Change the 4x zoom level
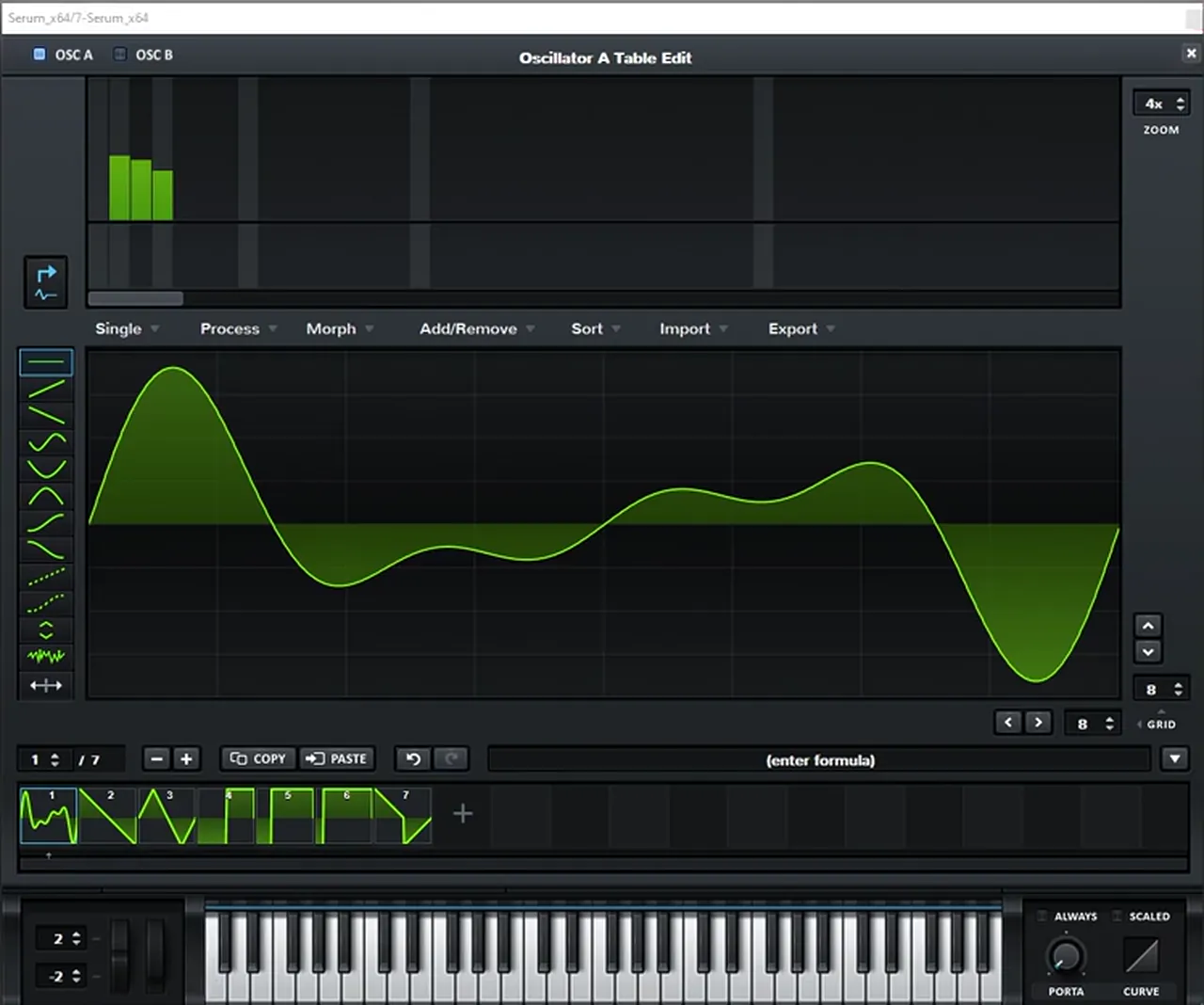Screen dimensions: 1204x1005 pyautogui.click(x=1163, y=104)
